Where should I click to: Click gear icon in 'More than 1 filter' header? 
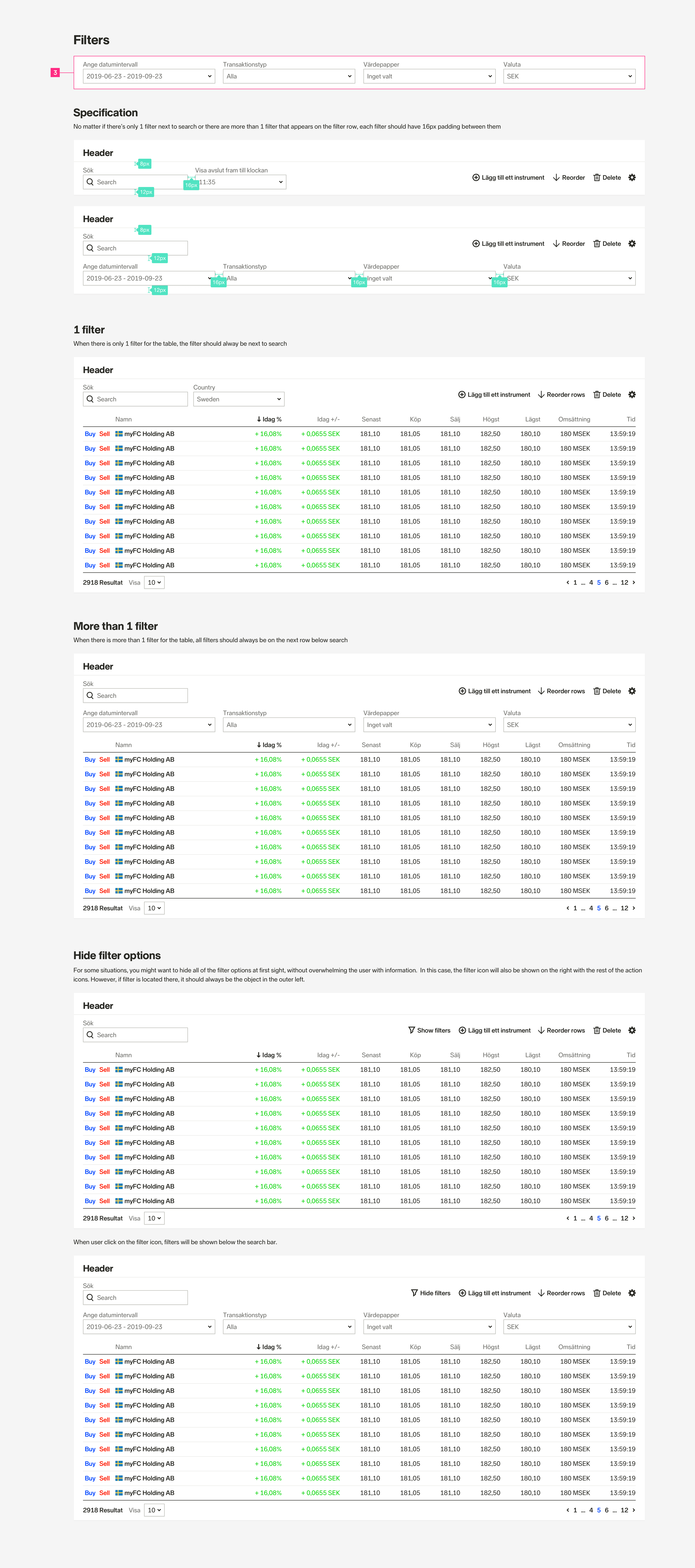coord(632,691)
